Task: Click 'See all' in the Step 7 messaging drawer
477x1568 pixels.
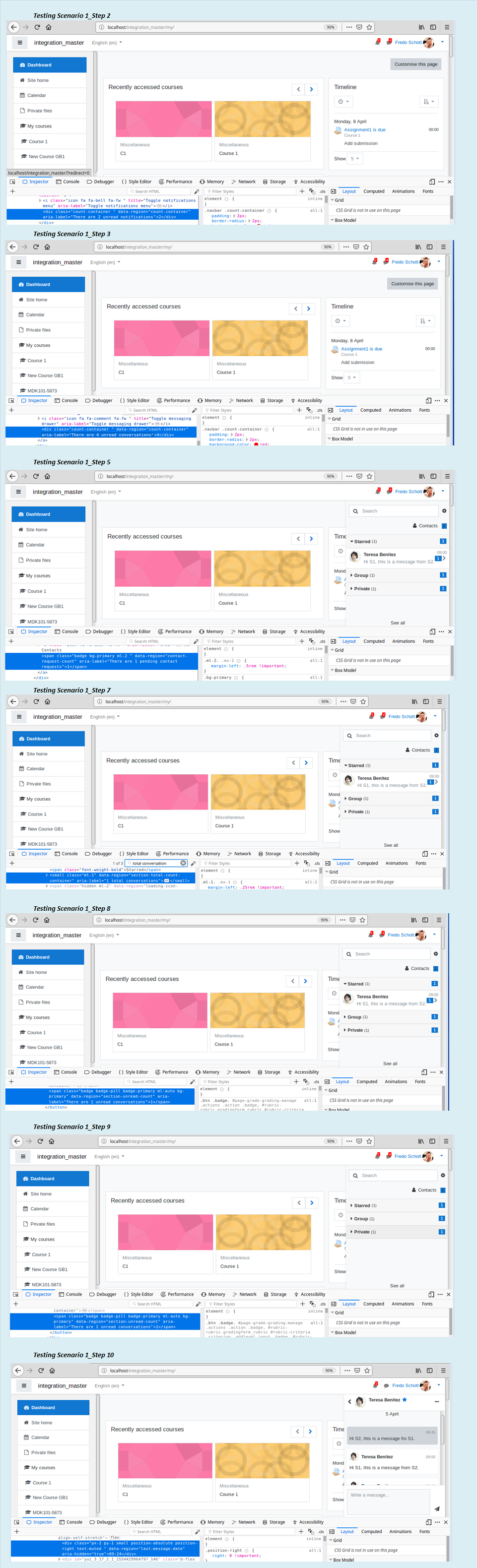Action: click(x=391, y=845)
